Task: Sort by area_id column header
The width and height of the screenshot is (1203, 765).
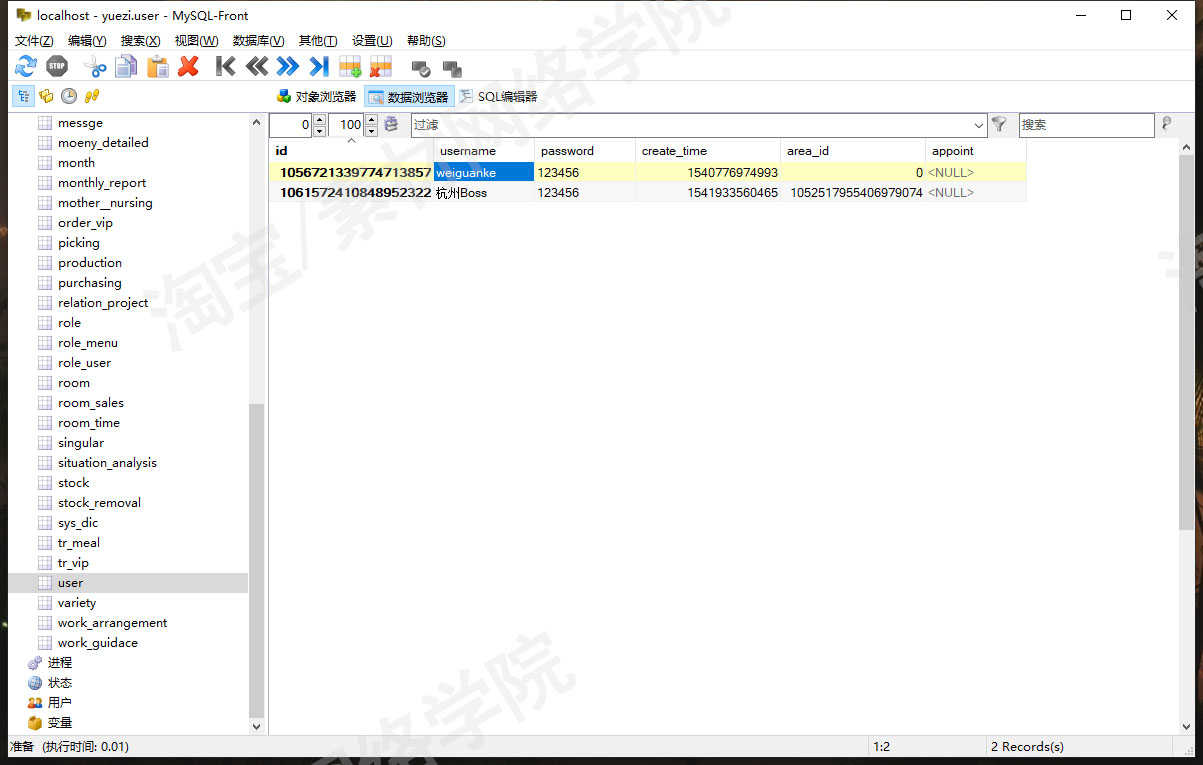Action: click(853, 151)
